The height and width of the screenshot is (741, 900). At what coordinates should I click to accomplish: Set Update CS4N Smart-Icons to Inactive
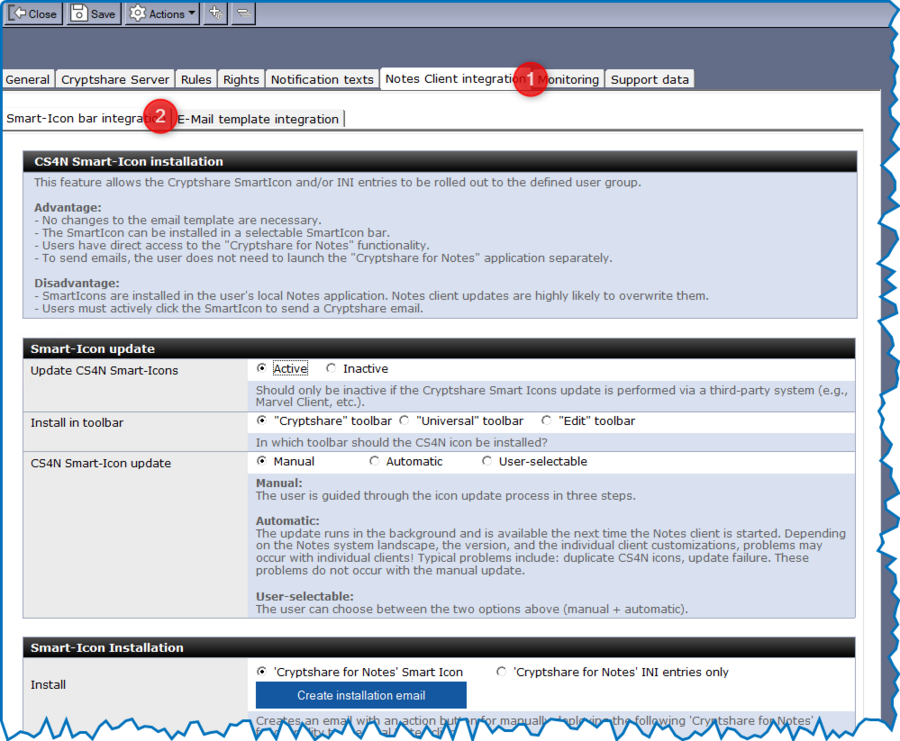[x=331, y=368]
